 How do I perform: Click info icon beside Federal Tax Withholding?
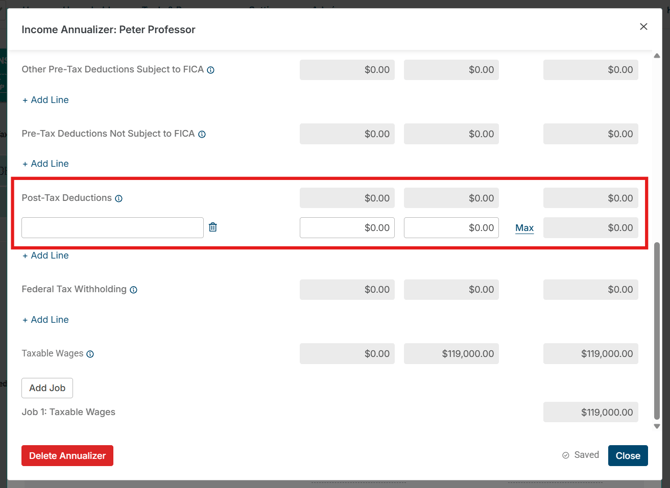134,290
